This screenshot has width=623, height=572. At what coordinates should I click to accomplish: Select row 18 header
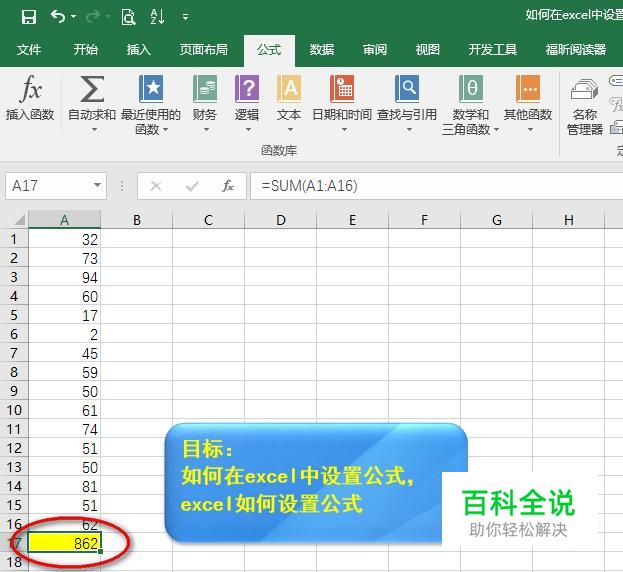point(14,562)
